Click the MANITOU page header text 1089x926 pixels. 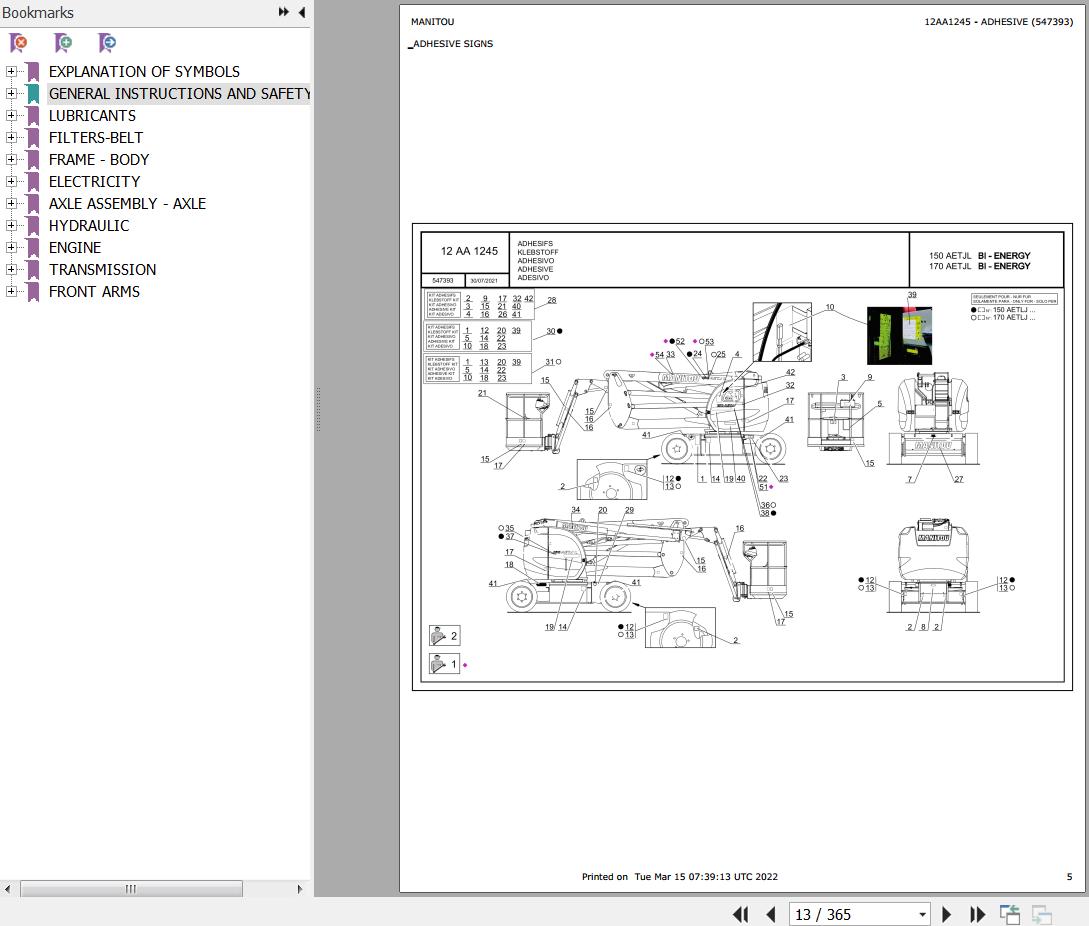(x=432, y=22)
